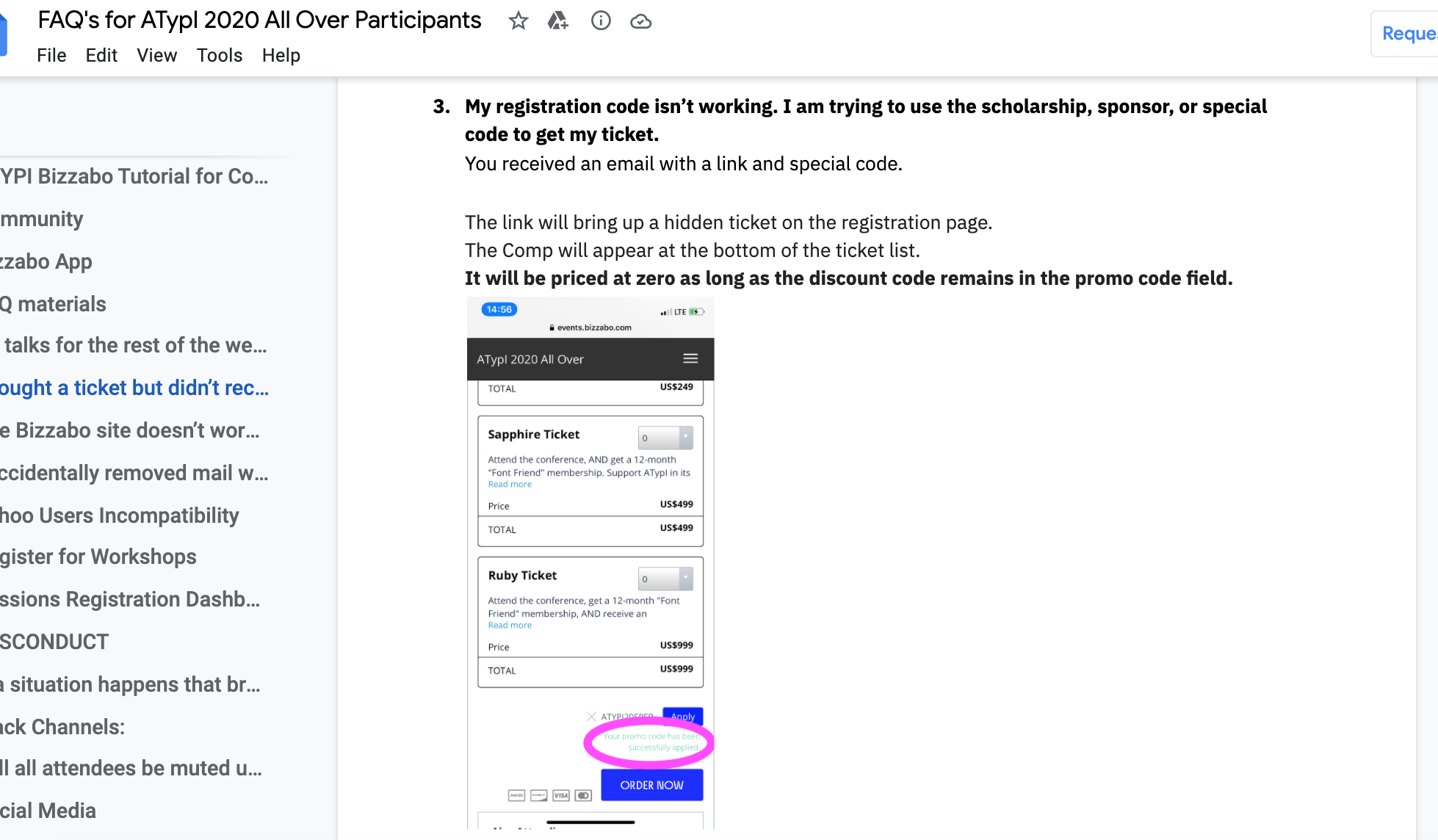Click hamburger menu in embedded screenshot
Viewport: 1438px width, 840px height.
[690, 358]
